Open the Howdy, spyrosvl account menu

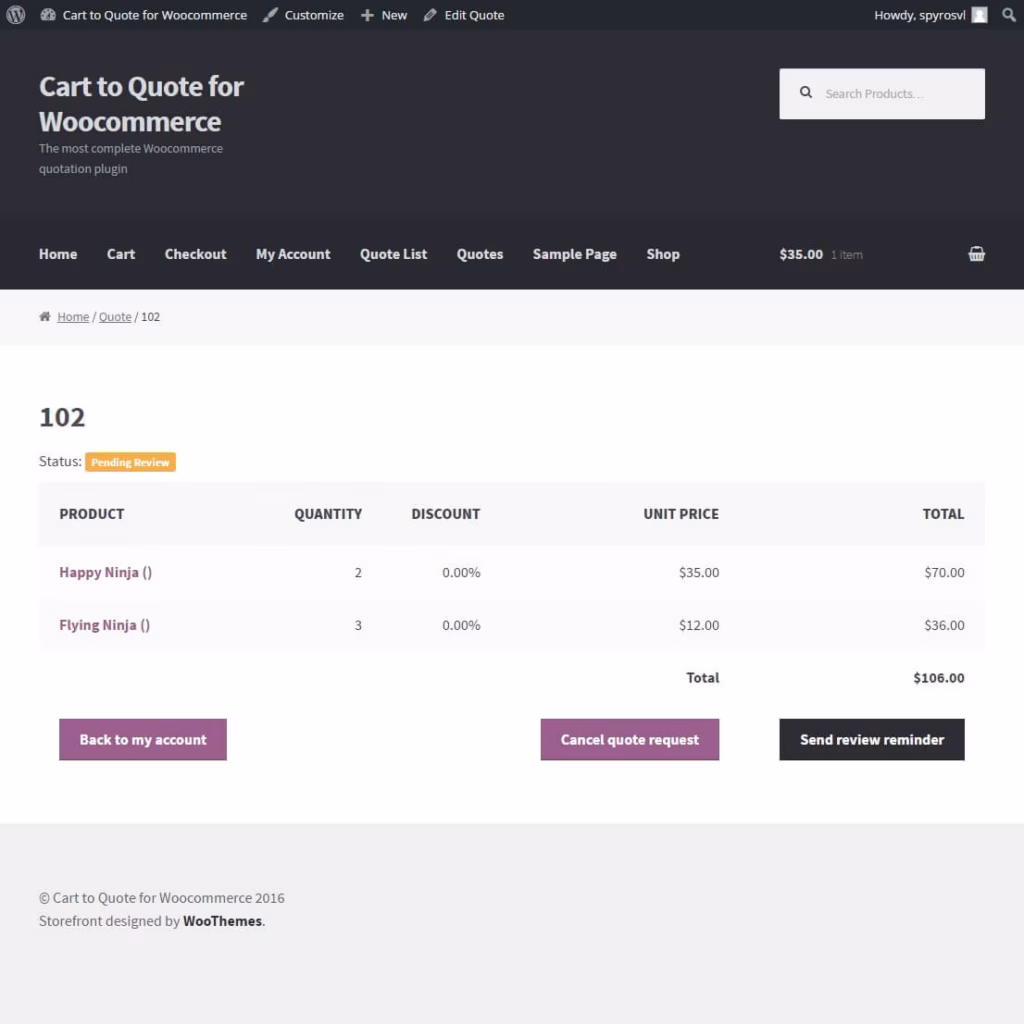pyautogui.click(x=930, y=15)
